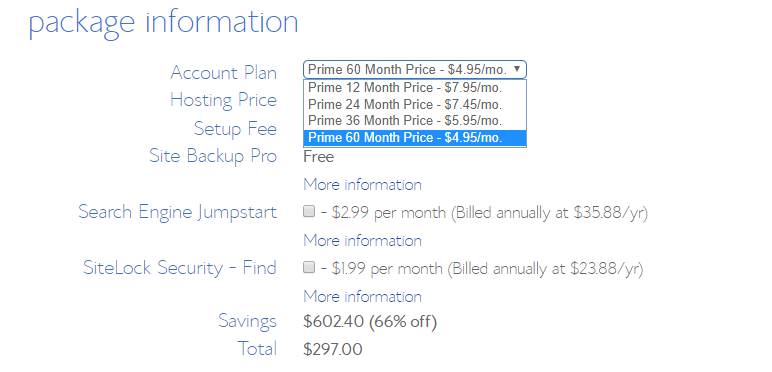The width and height of the screenshot is (772, 372).
Task: Click the SiteLock Security - Find label
Action: 180,268
